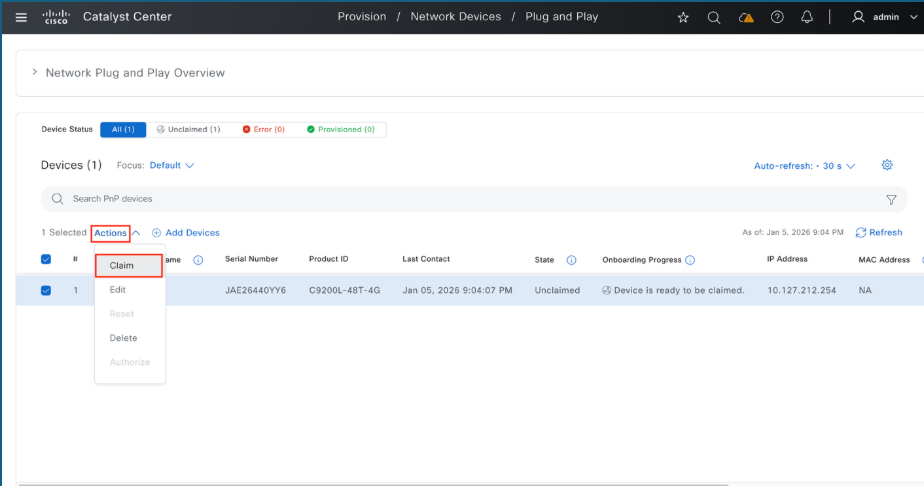Go to Network Devices breadcrumb
Image resolution: width=924 pixels, height=486 pixels.
coord(456,16)
